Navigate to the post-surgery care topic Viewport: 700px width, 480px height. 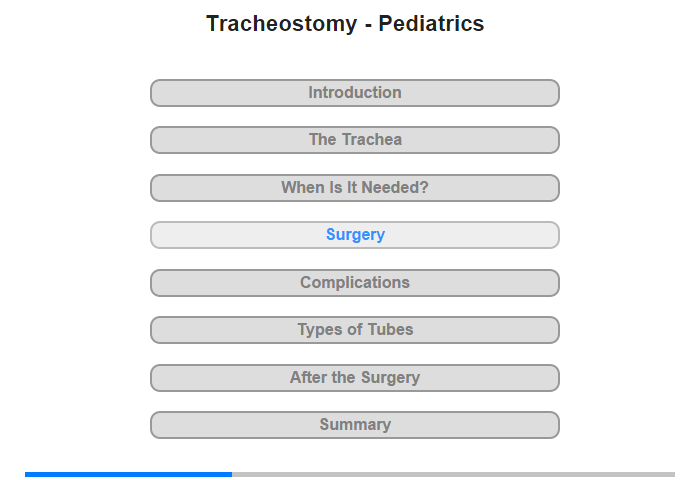pos(354,378)
